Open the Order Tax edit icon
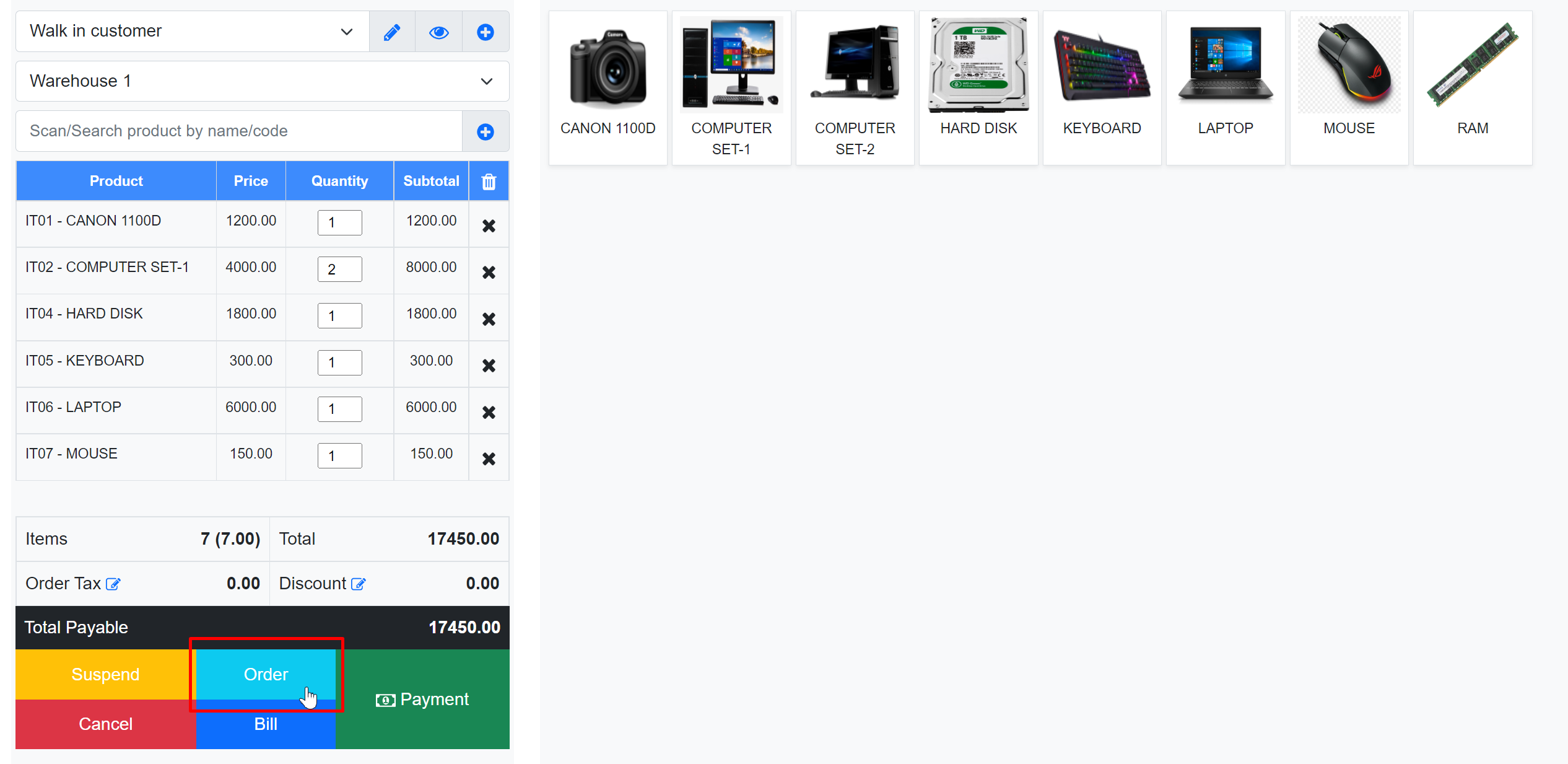 [113, 584]
